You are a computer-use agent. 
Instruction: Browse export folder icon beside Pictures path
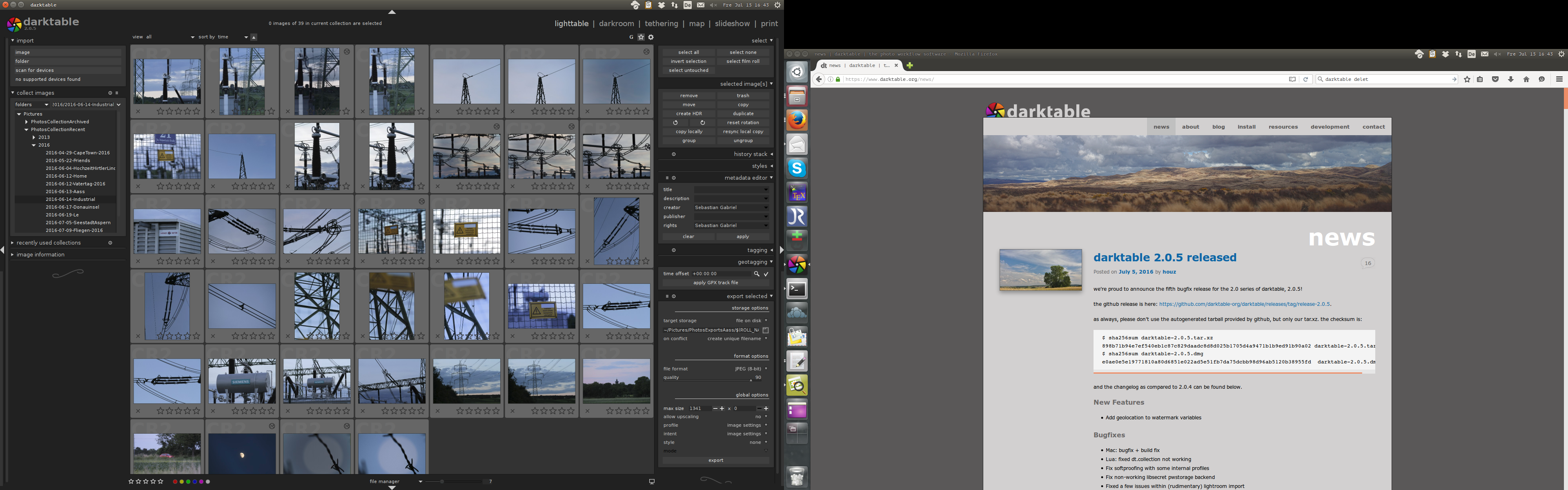tap(766, 330)
